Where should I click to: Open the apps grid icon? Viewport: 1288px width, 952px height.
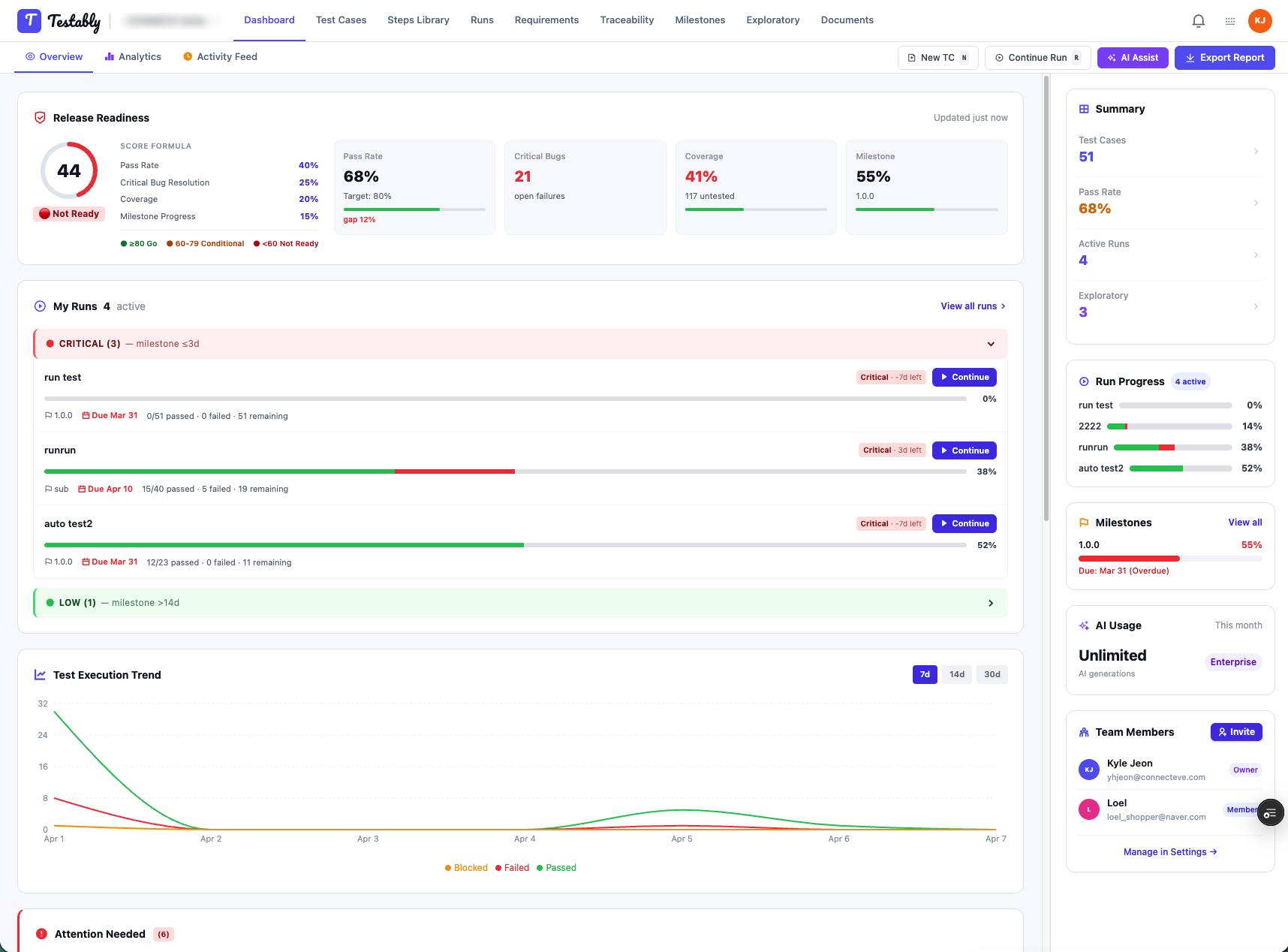(1230, 21)
